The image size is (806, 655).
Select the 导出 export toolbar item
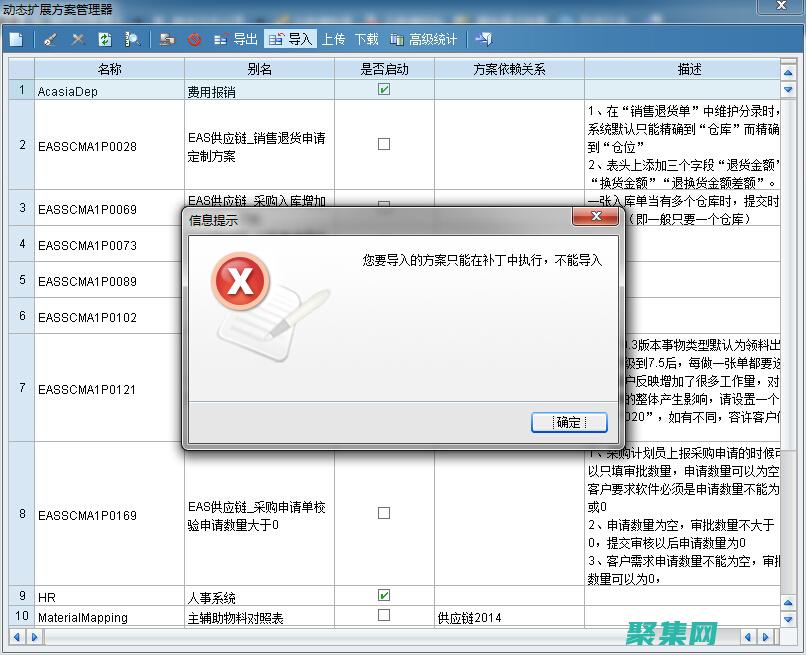click(240, 39)
